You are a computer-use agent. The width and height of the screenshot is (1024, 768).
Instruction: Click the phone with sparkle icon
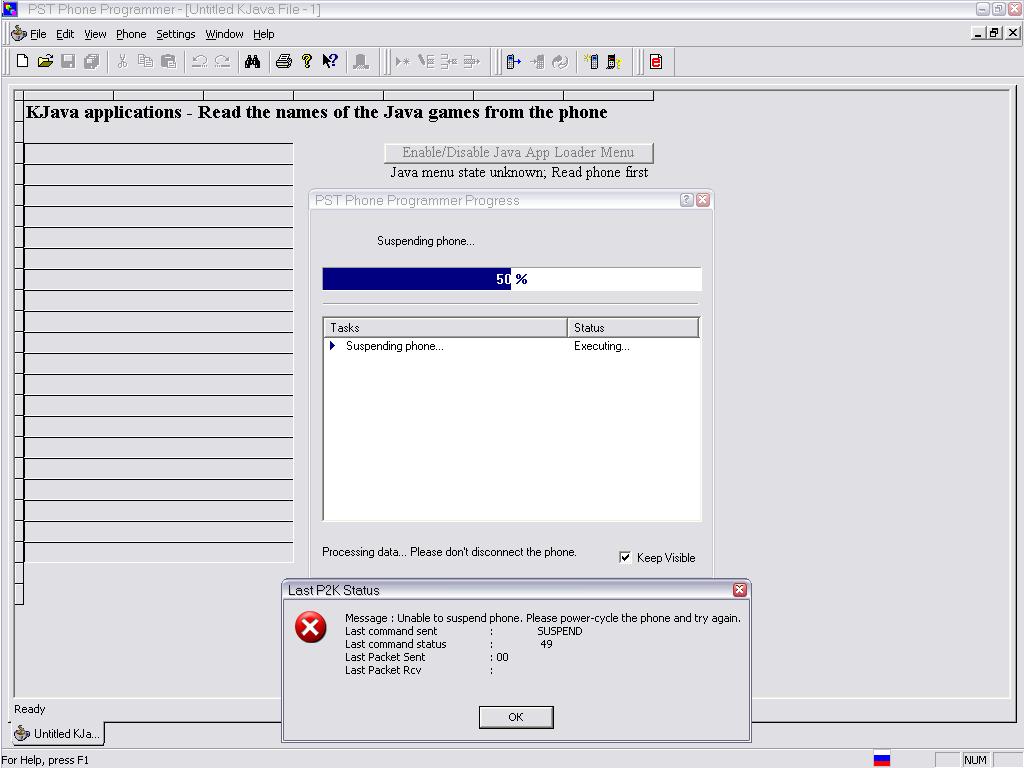pos(591,61)
